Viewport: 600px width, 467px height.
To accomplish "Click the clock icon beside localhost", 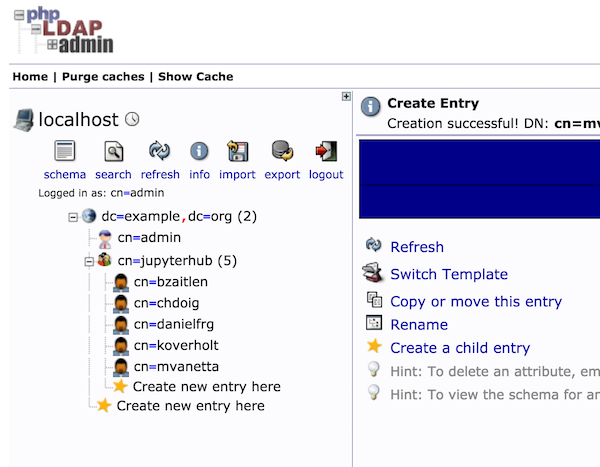I will pyautogui.click(x=132, y=120).
